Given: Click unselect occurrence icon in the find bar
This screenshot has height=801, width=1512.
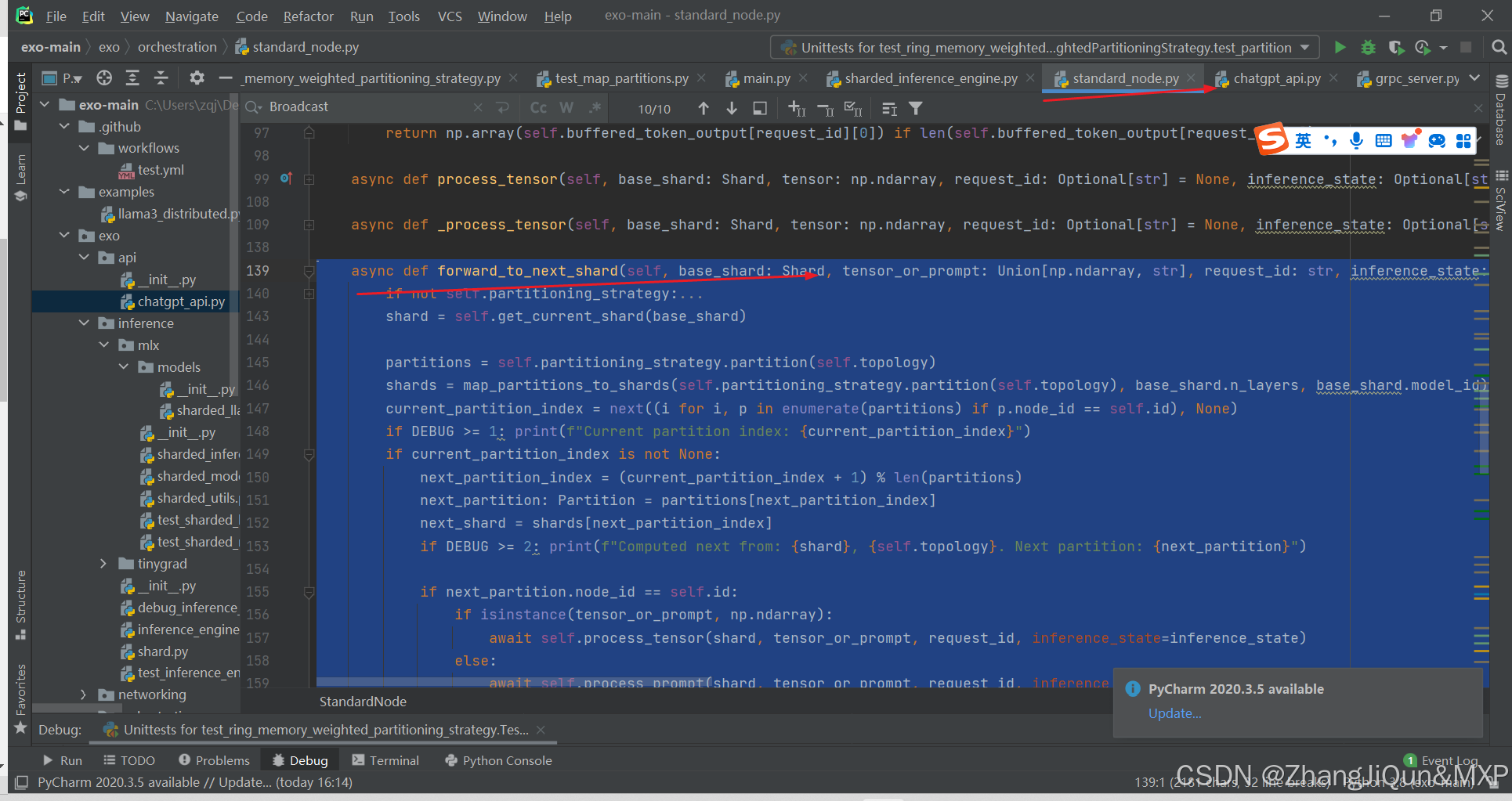Looking at the screenshot, I should [x=825, y=108].
